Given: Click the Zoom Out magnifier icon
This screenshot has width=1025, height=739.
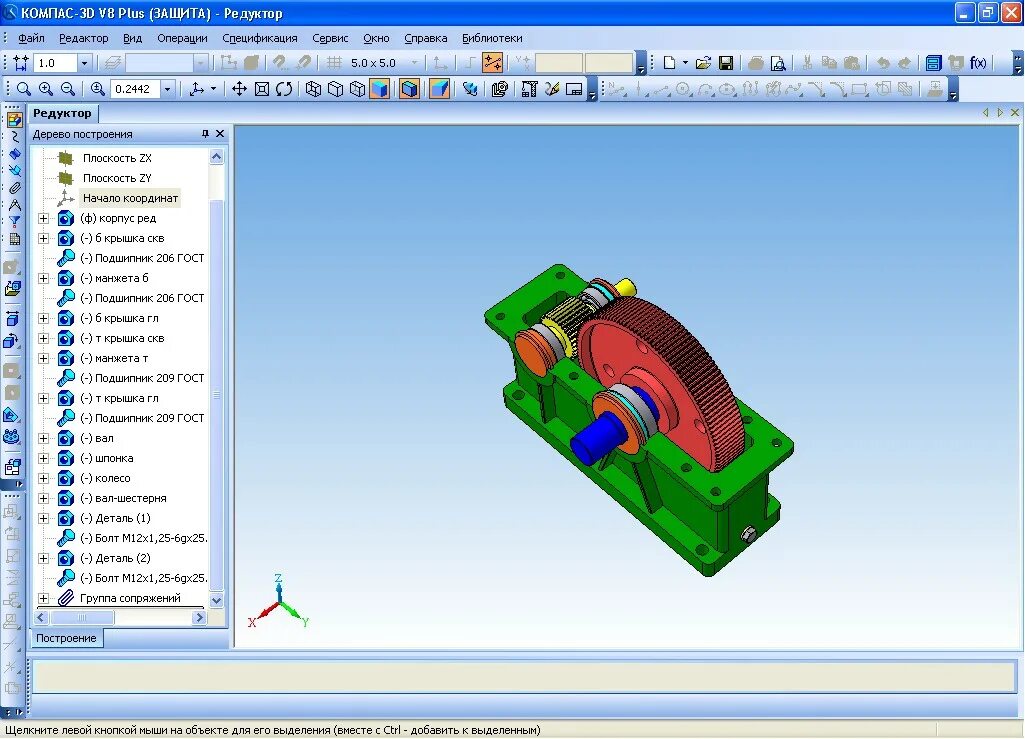Looking at the screenshot, I should [x=67, y=89].
